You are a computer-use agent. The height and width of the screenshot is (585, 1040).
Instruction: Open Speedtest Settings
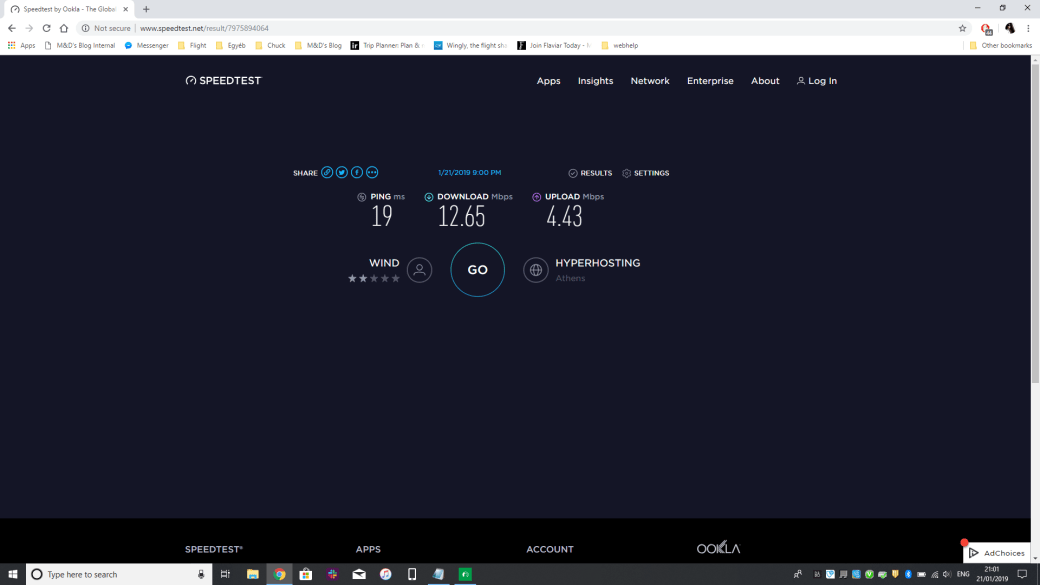click(x=645, y=173)
